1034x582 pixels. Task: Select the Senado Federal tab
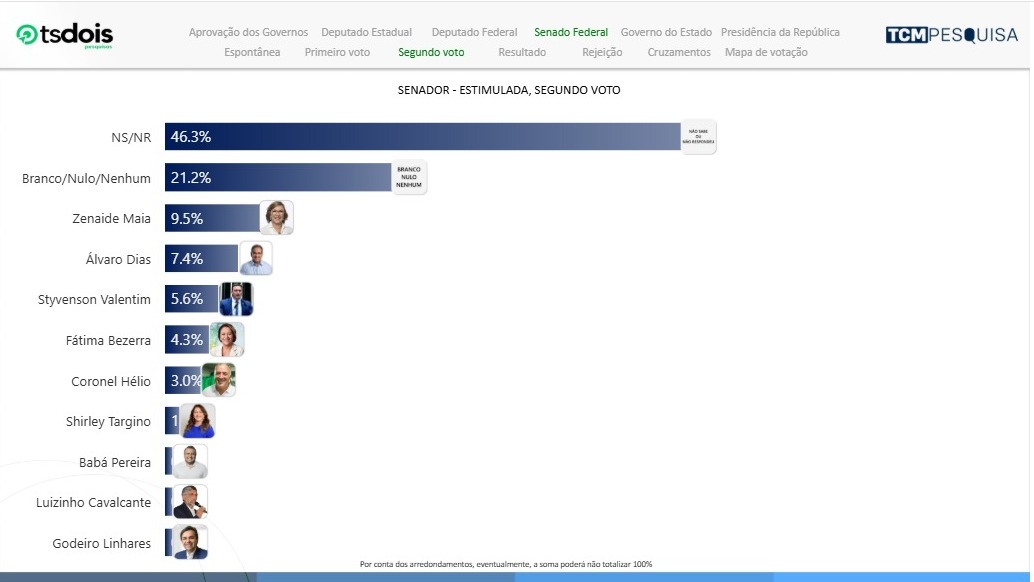coord(571,32)
